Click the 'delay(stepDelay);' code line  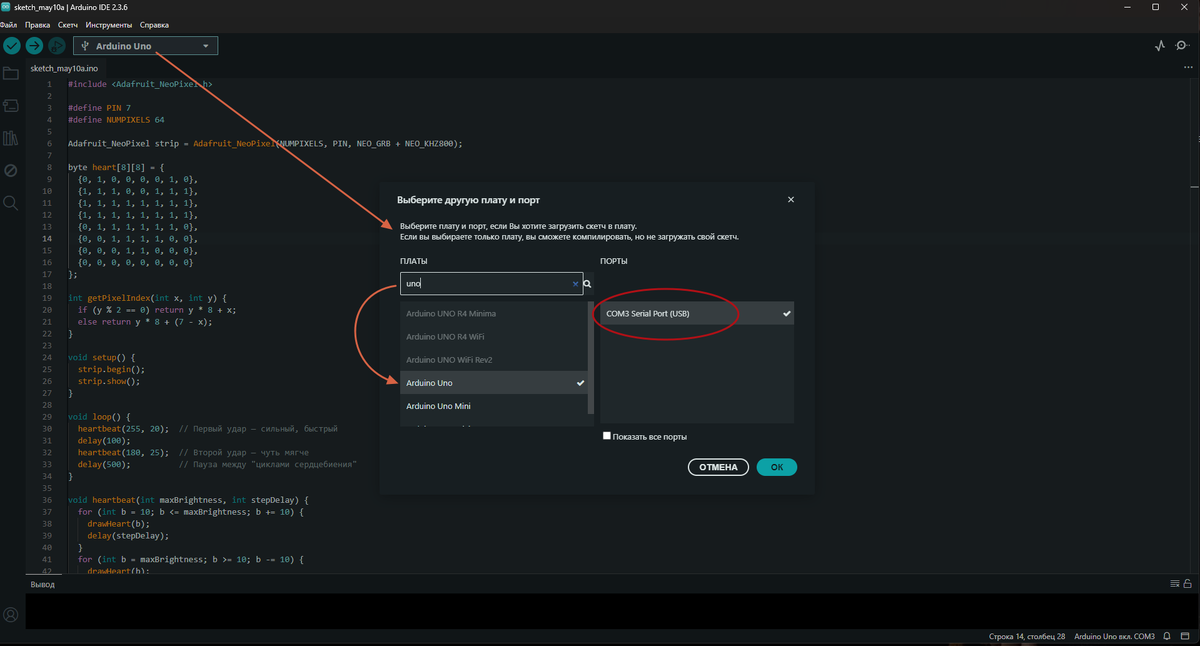point(128,535)
